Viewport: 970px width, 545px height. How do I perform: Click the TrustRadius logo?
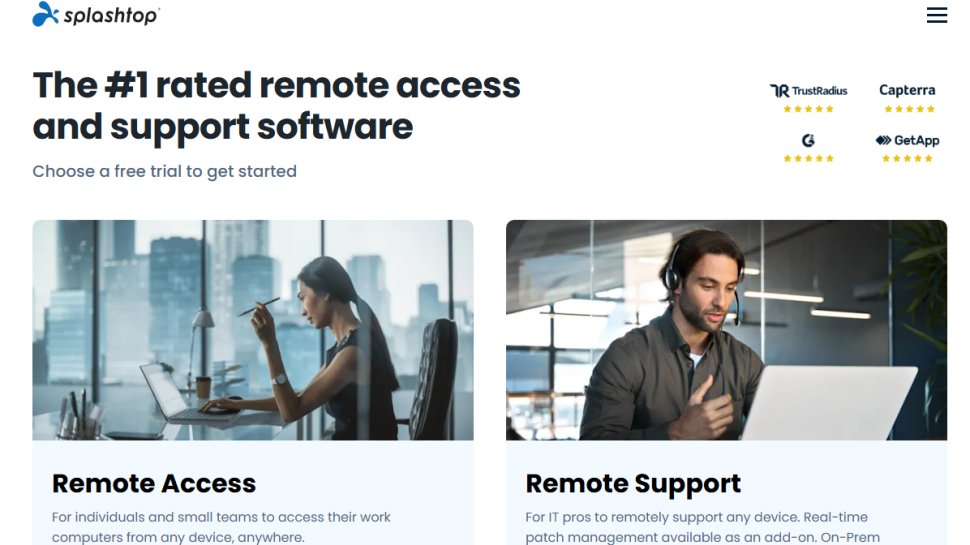(x=809, y=91)
